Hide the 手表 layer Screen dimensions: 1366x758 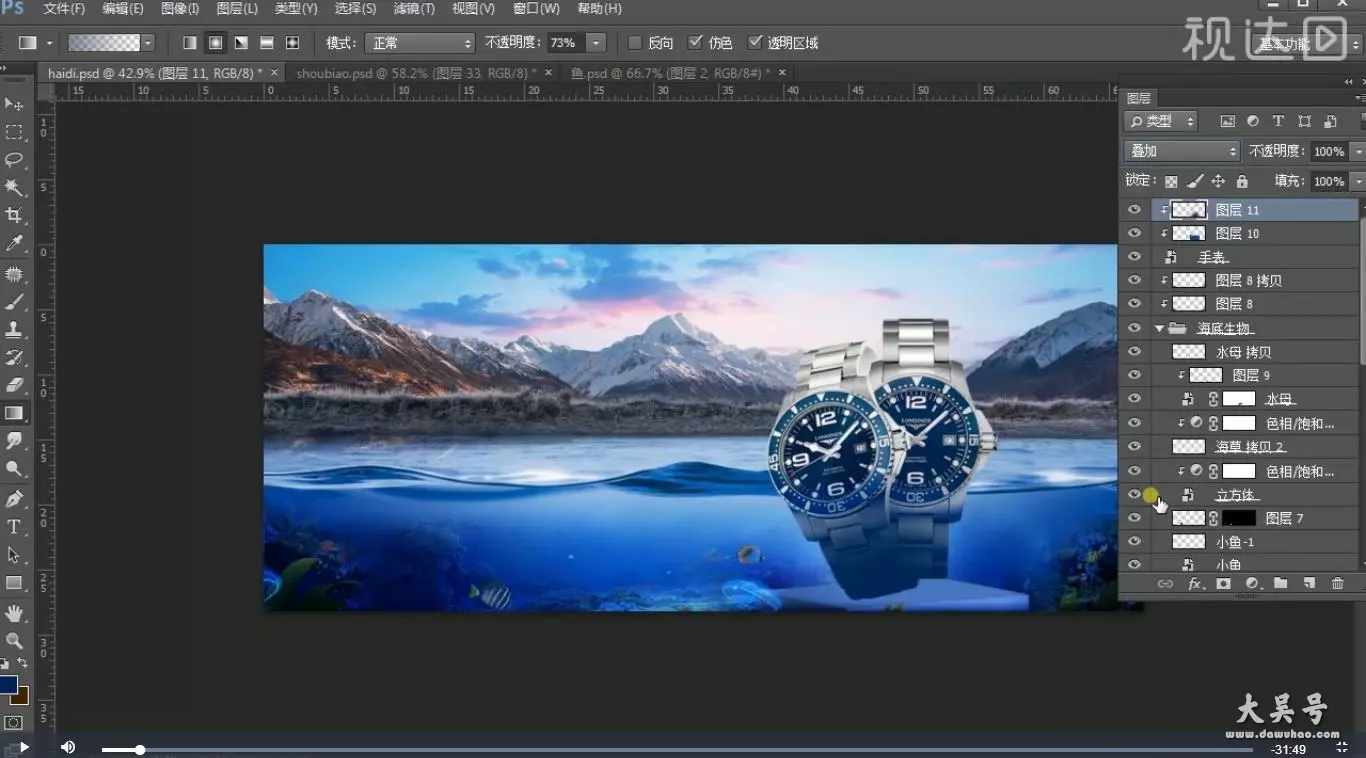click(x=1134, y=257)
